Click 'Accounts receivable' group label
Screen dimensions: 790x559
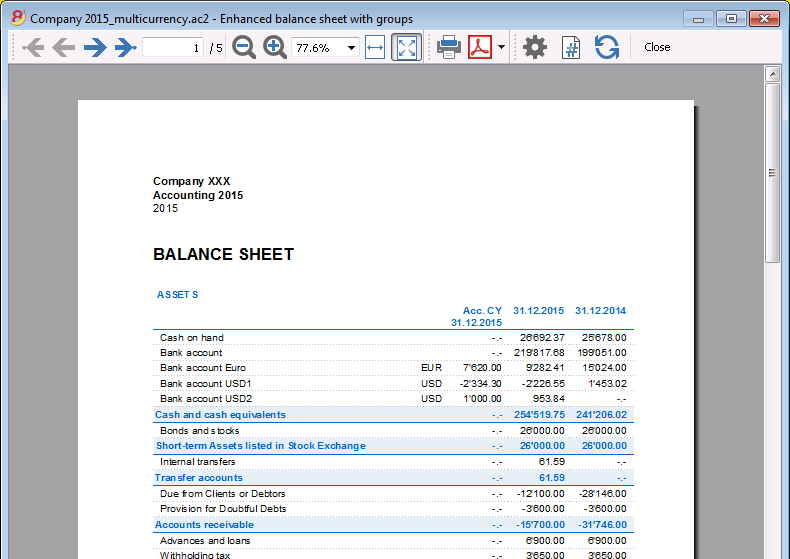(205, 525)
